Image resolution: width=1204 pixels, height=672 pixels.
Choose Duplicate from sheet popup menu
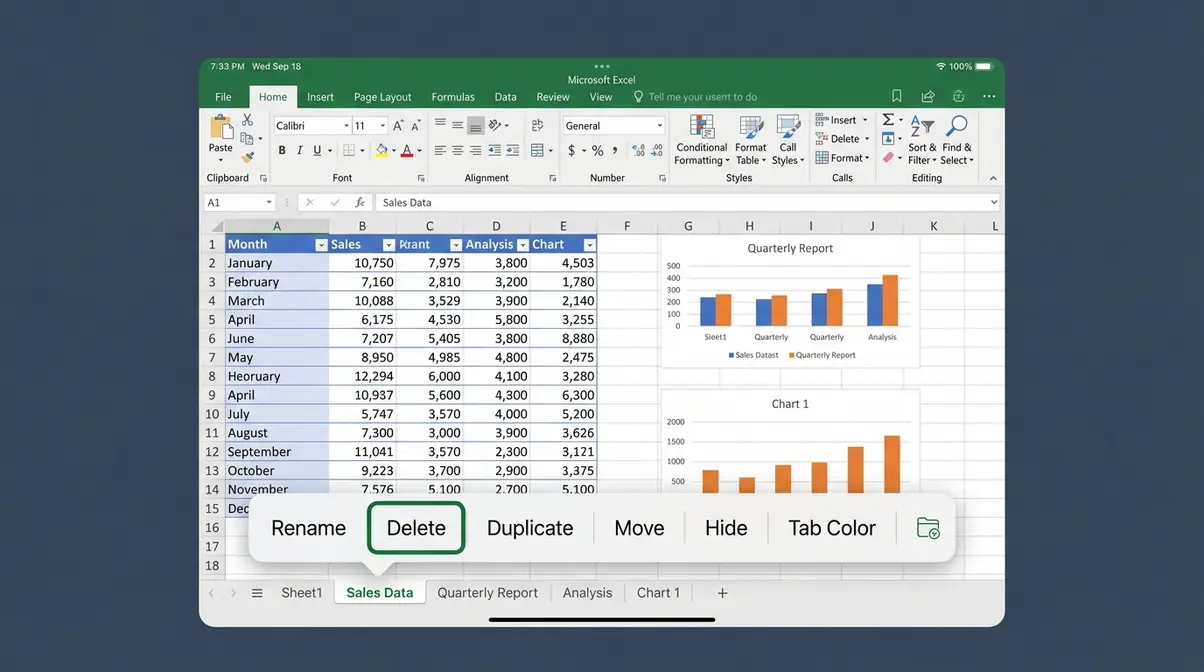click(530, 528)
